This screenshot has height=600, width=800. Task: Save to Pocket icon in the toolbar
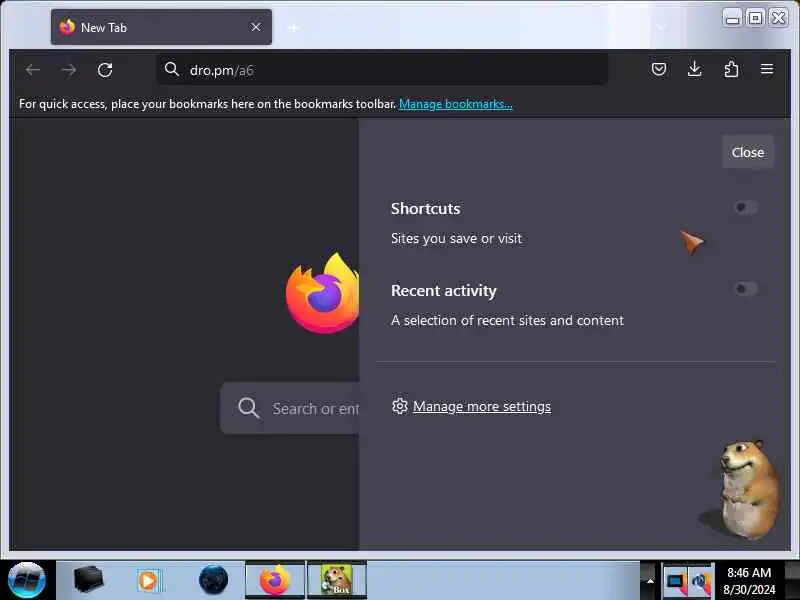click(x=659, y=69)
